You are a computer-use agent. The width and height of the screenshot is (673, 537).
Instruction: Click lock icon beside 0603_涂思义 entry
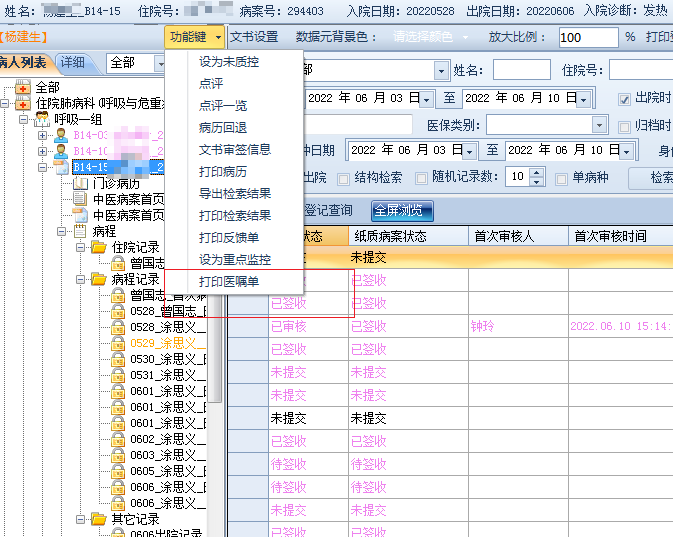click(118, 455)
